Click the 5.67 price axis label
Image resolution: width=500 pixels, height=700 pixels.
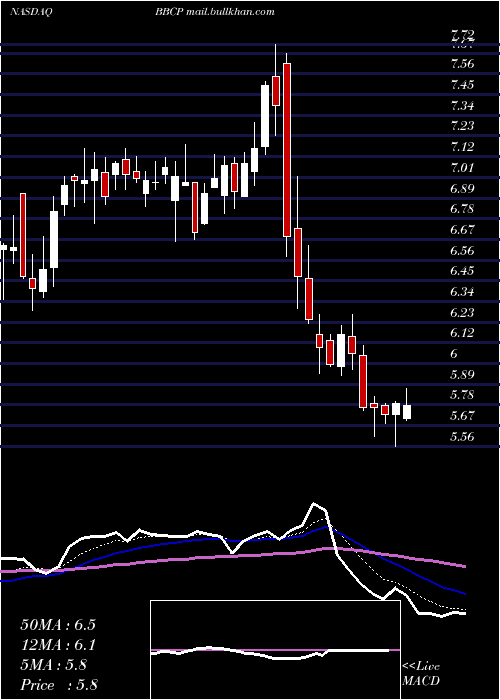point(462,416)
